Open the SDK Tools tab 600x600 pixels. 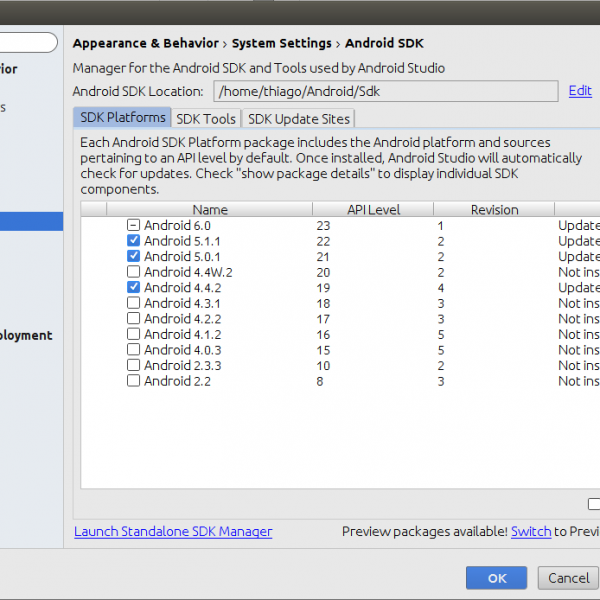pos(206,119)
